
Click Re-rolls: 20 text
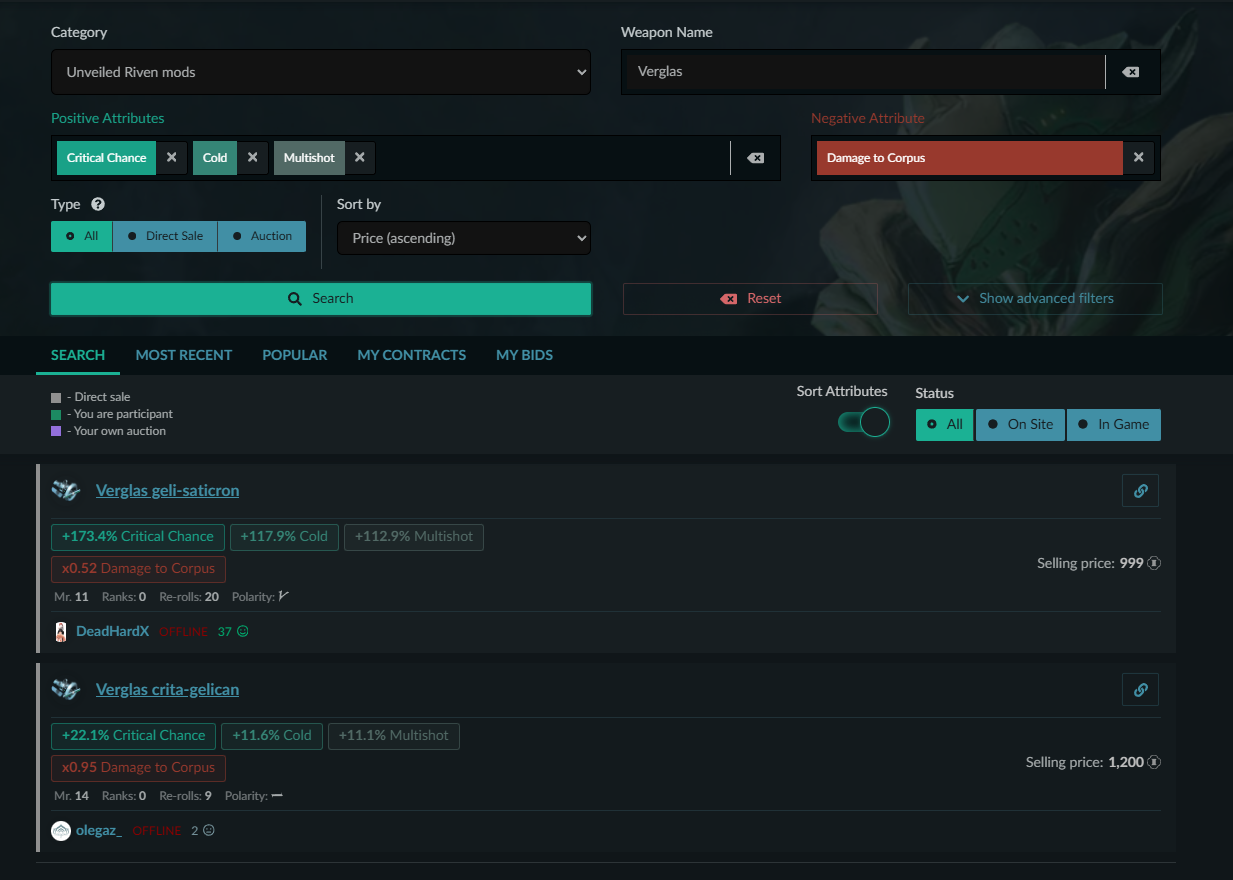coord(189,597)
